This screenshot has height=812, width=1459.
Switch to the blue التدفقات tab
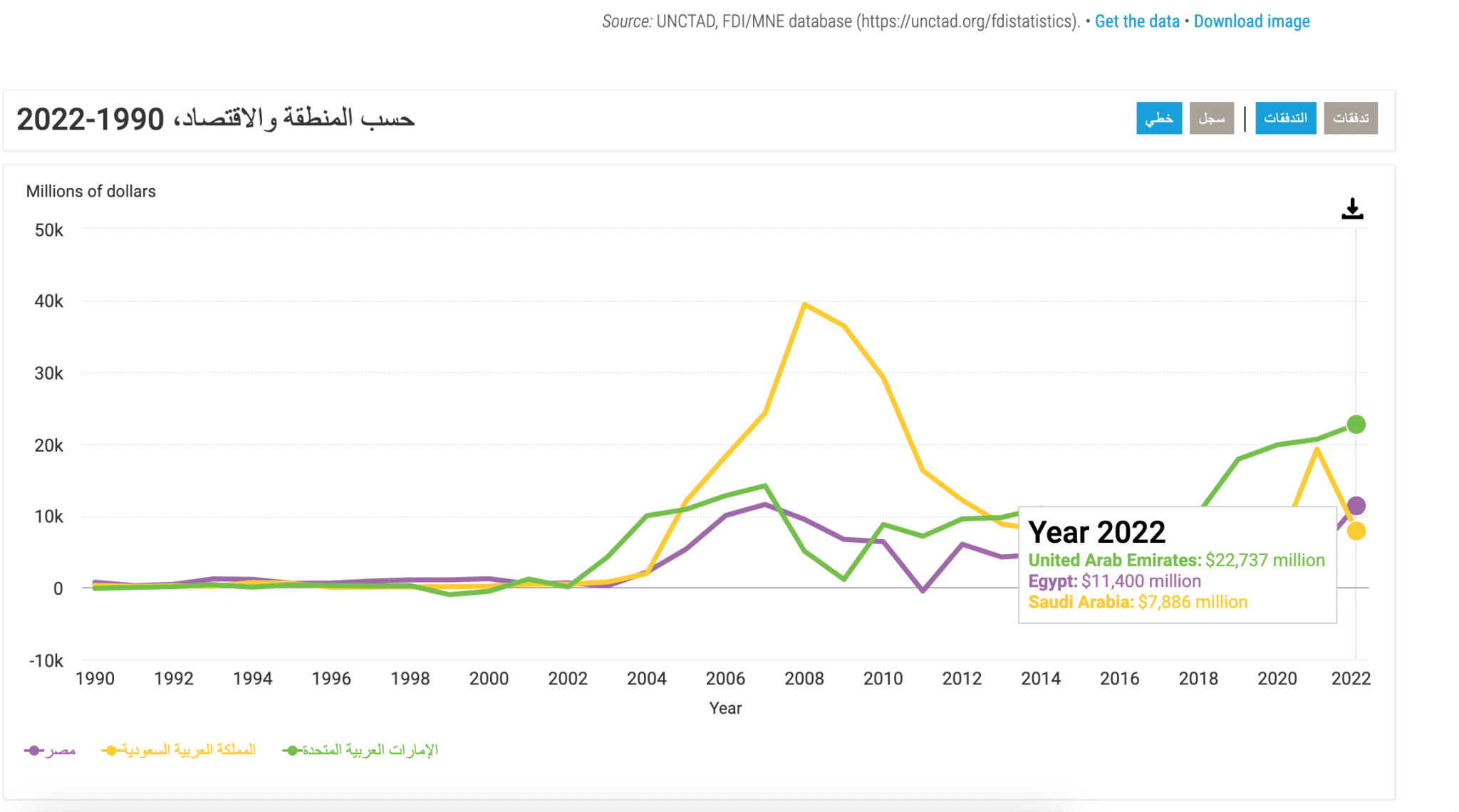pos(1285,118)
